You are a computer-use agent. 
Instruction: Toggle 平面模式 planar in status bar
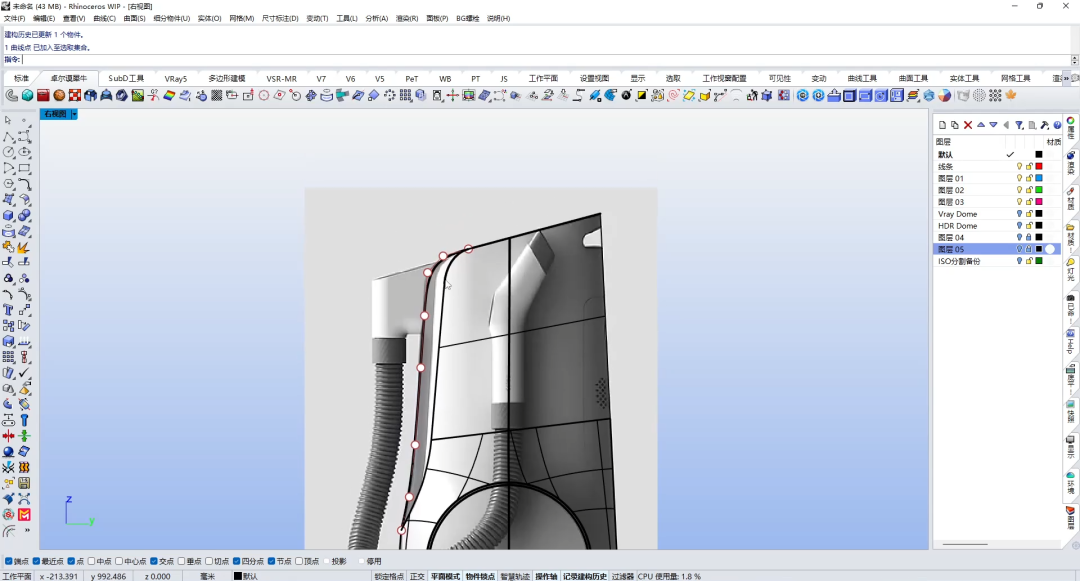pyautogui.click(x=446, y=576)
